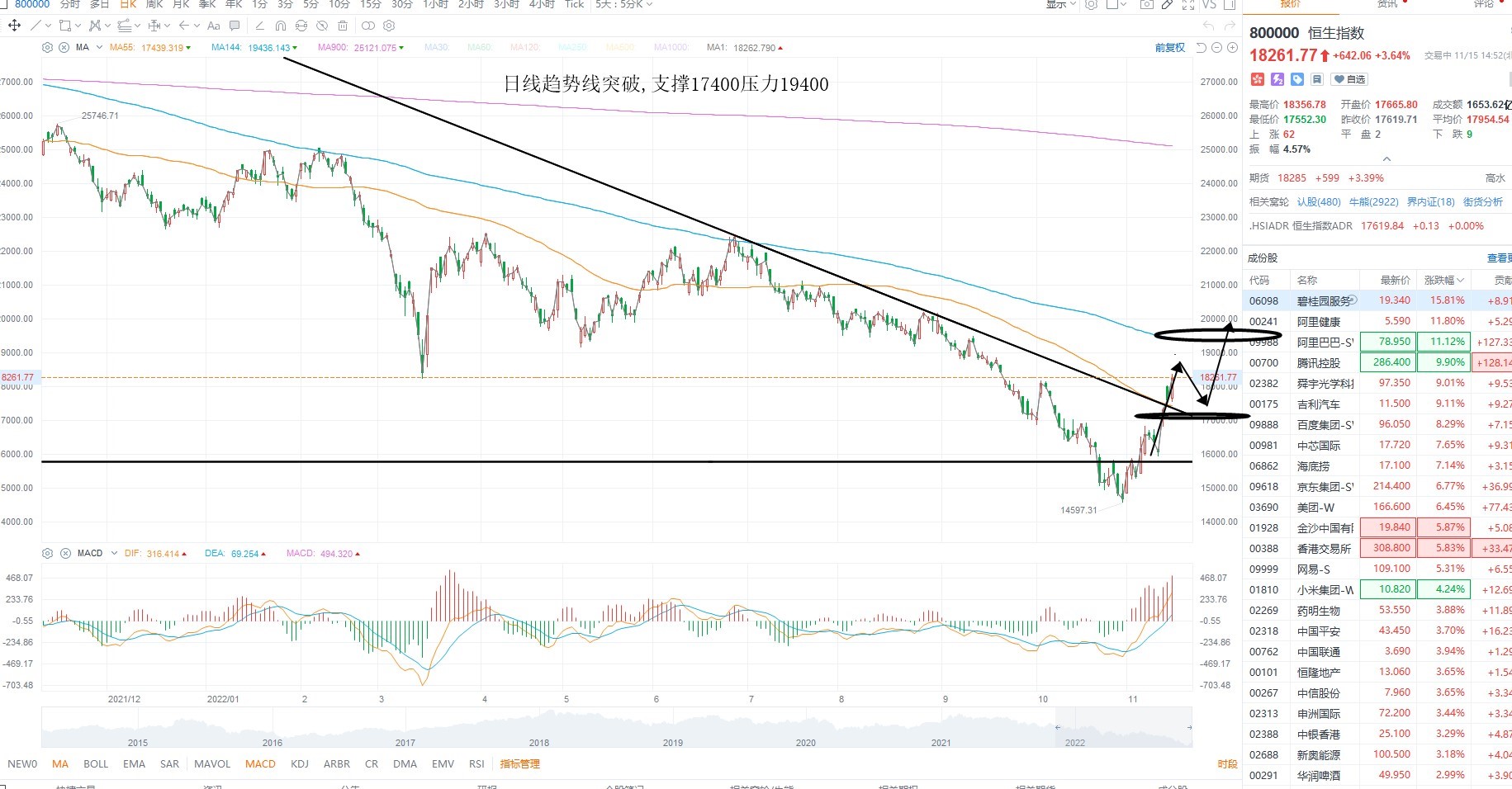Open the speech bubble comment tool

pos(235,26)
